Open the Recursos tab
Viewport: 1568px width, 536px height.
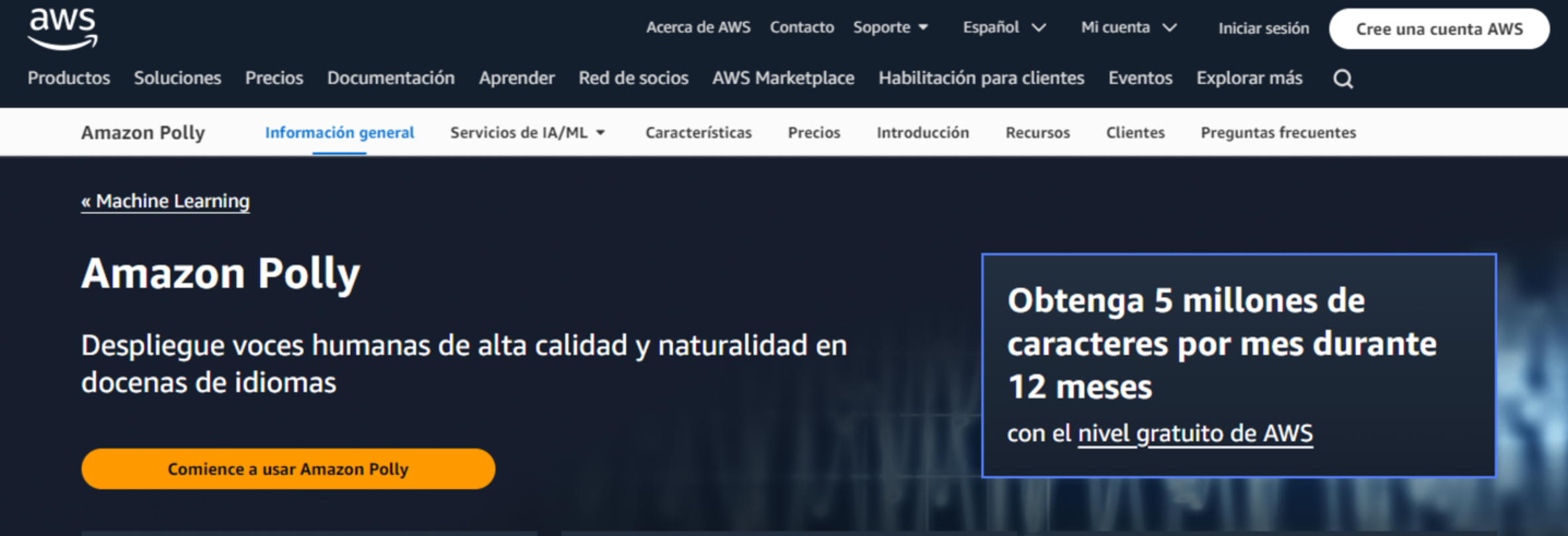pos(1037,132)
